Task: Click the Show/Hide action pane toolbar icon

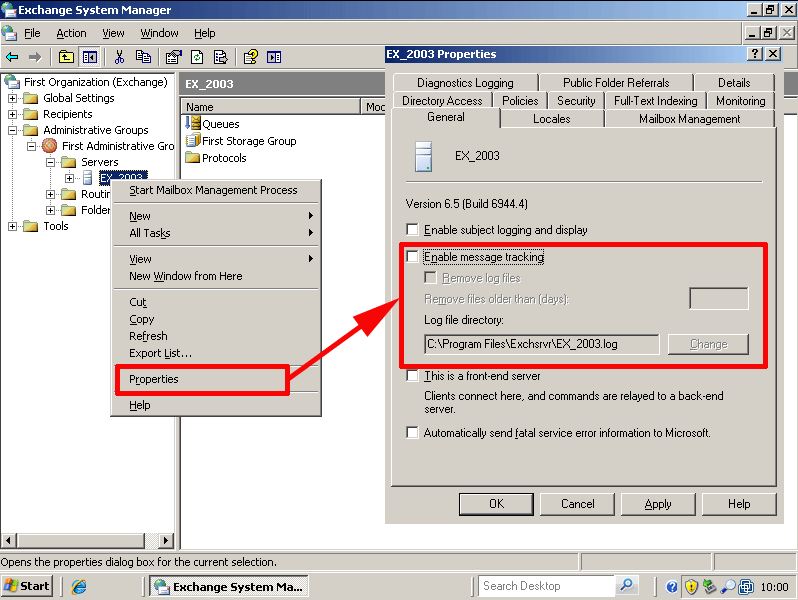Action: pyautogui.click(x=274, y=57)
